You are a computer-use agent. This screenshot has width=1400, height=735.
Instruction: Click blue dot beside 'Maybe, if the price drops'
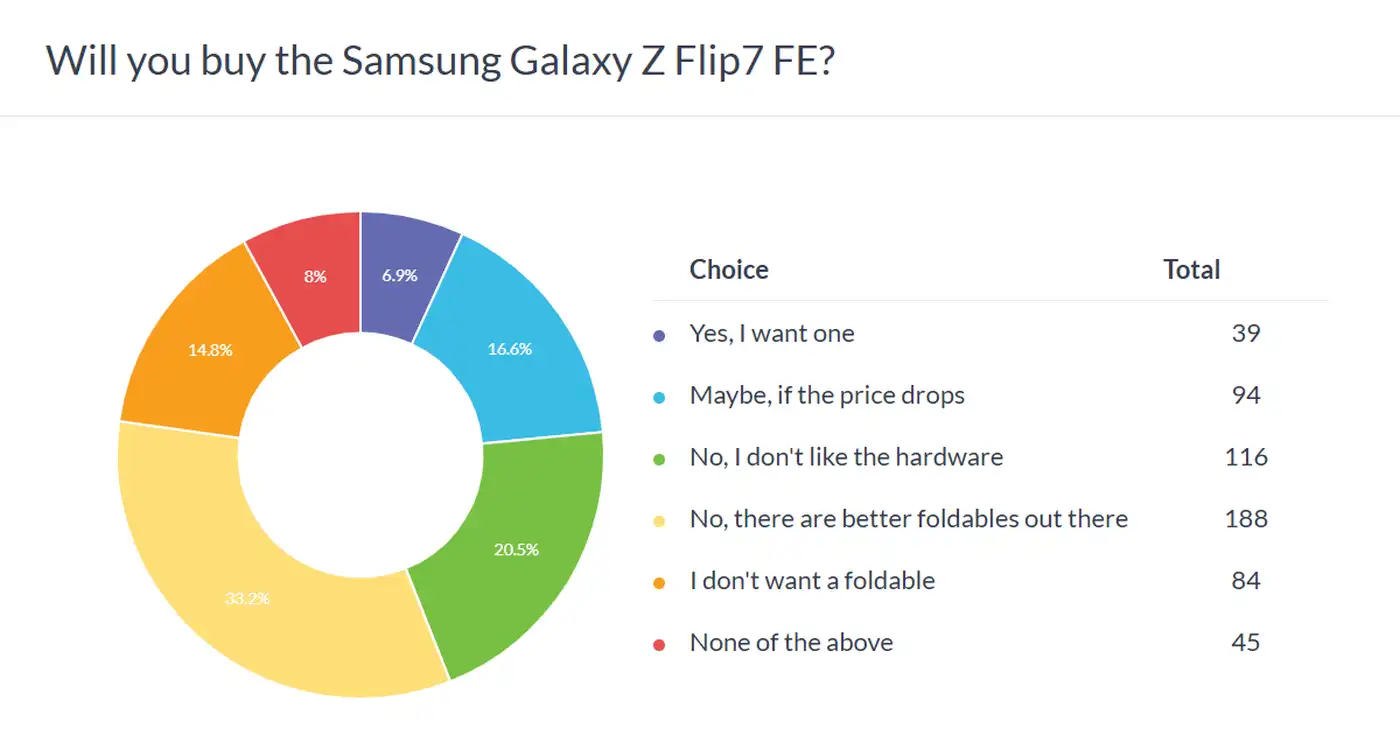[659, 398]
